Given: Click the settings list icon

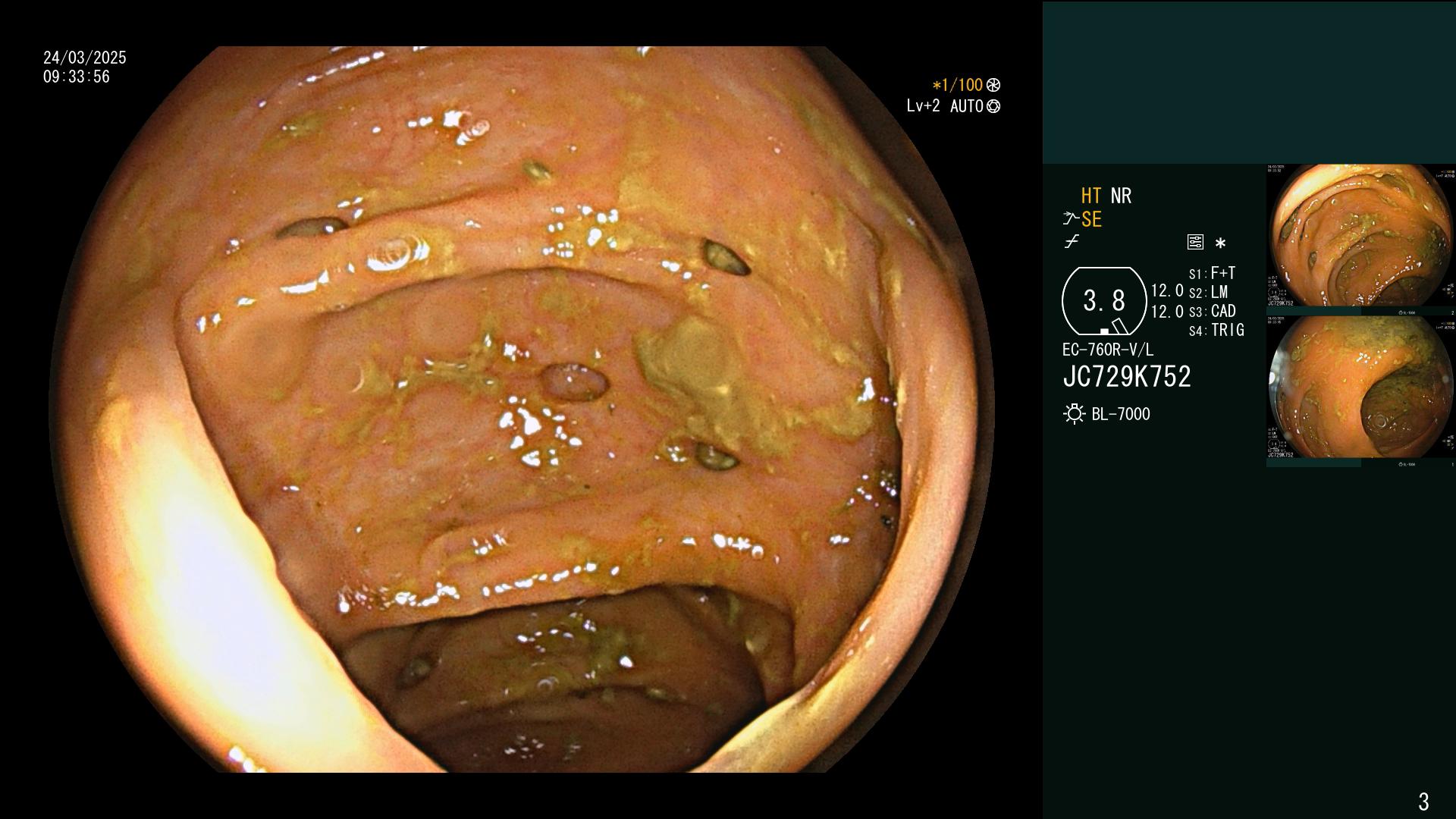Looking at the screenshot, I should 1195,243.
